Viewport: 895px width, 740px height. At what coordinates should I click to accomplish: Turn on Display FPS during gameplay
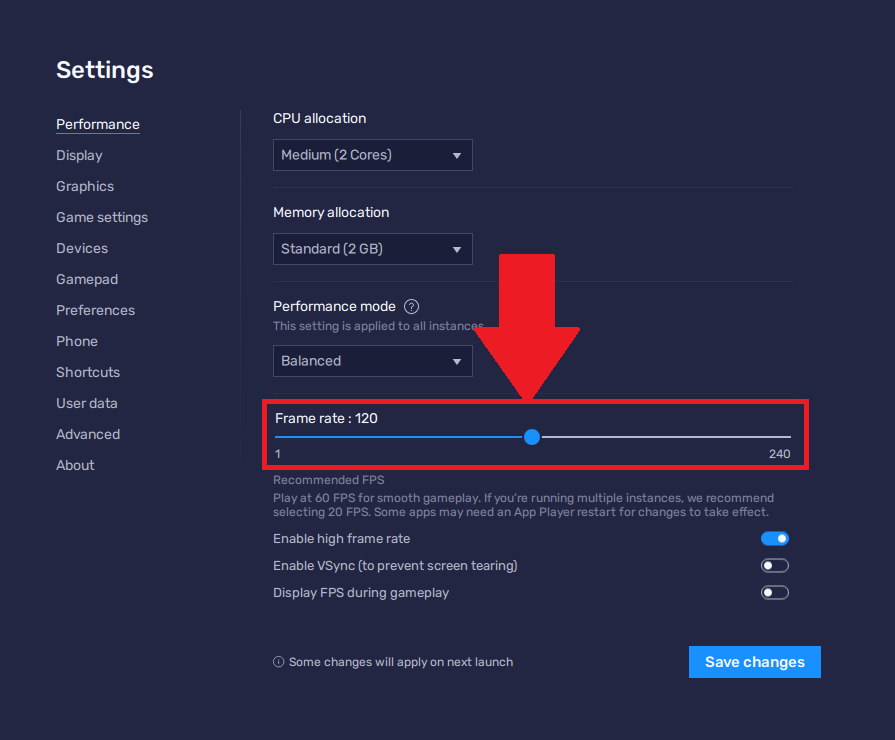pos(775,593)
